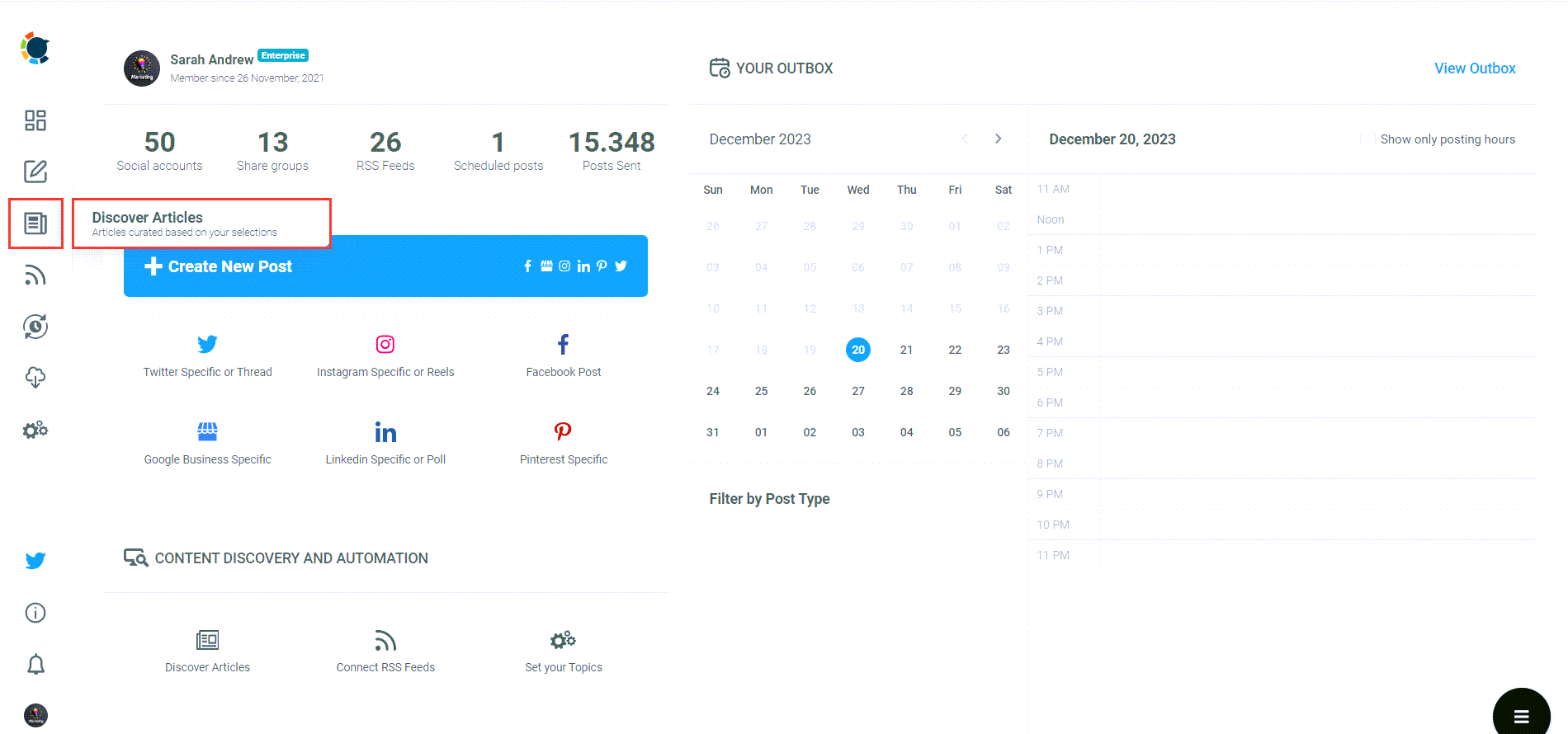Click the 15.348 Posts Sent stat
1568x734 pixels.
[x=612, y=150]
